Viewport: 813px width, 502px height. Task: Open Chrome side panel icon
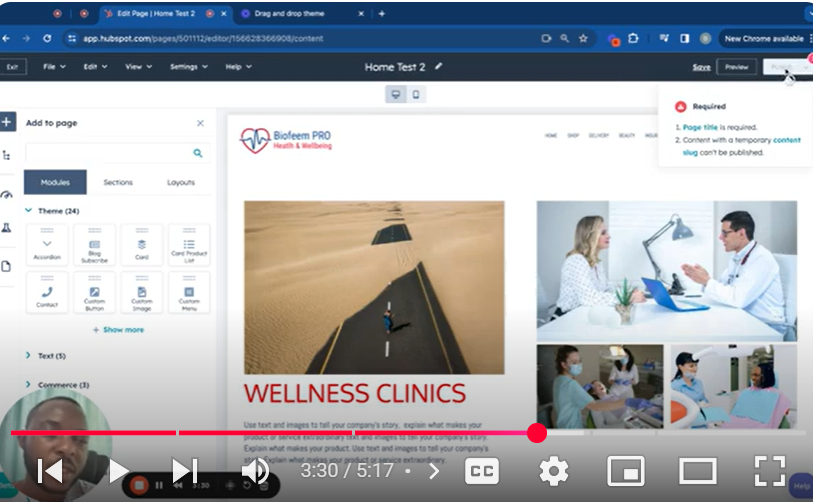(684, 38)
